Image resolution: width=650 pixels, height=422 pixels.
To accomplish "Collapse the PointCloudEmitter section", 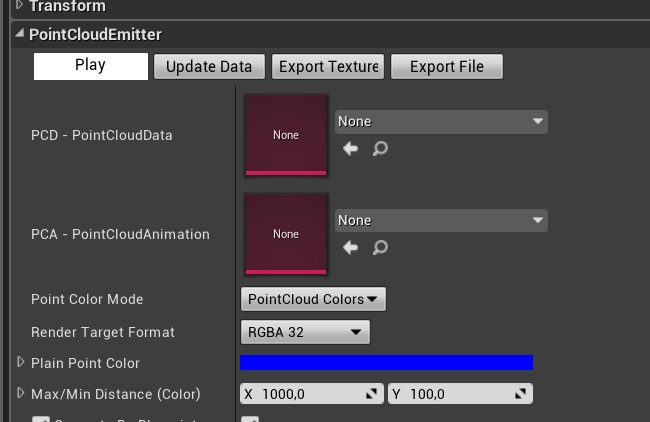I will coord(19,34).
